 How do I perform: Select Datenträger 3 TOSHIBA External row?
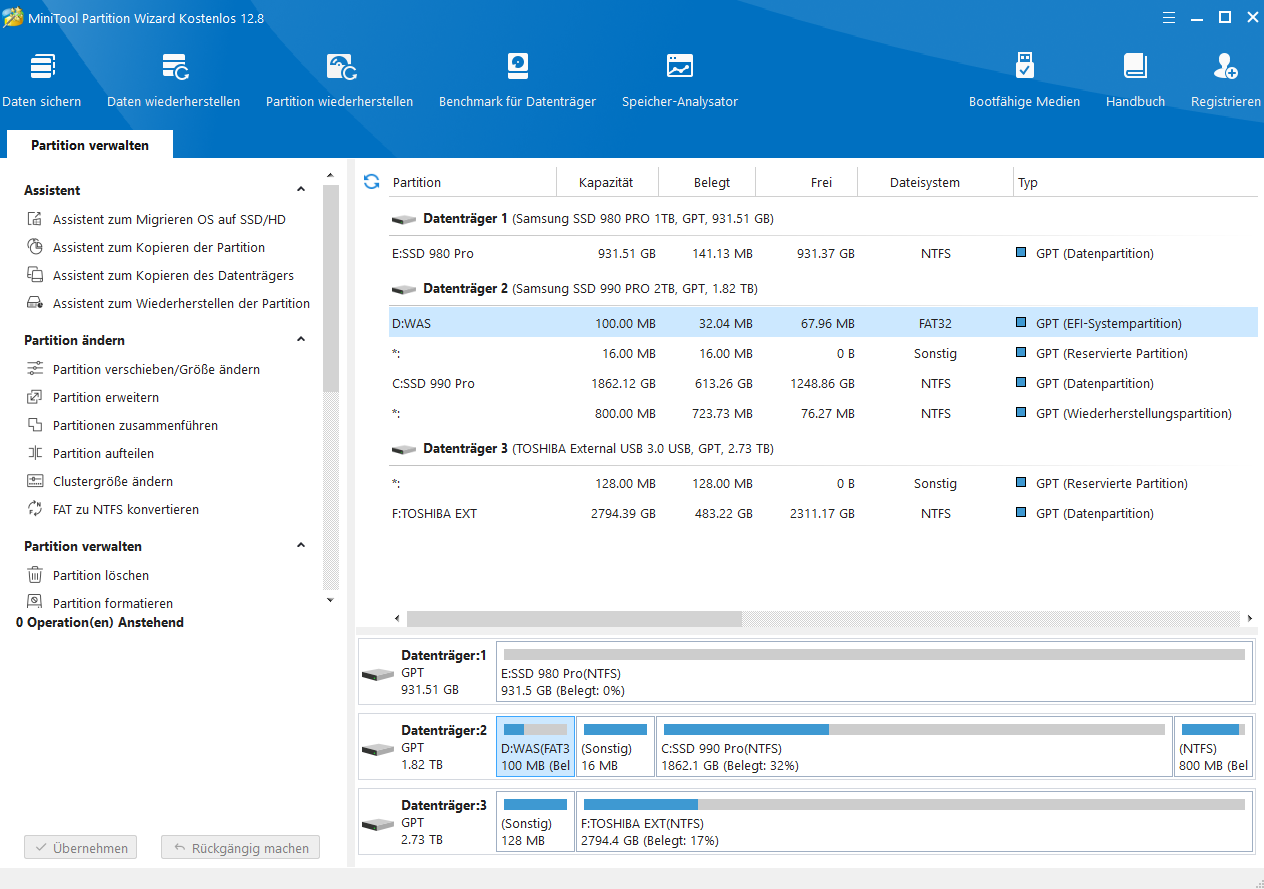tap(823, 448)
